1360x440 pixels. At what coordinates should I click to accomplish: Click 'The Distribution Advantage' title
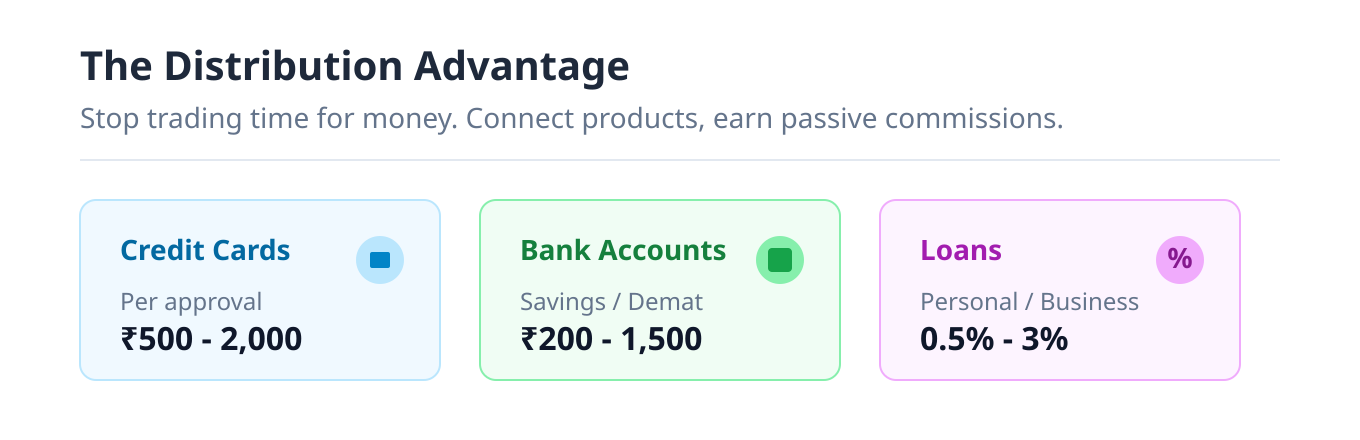coord(355,67)
